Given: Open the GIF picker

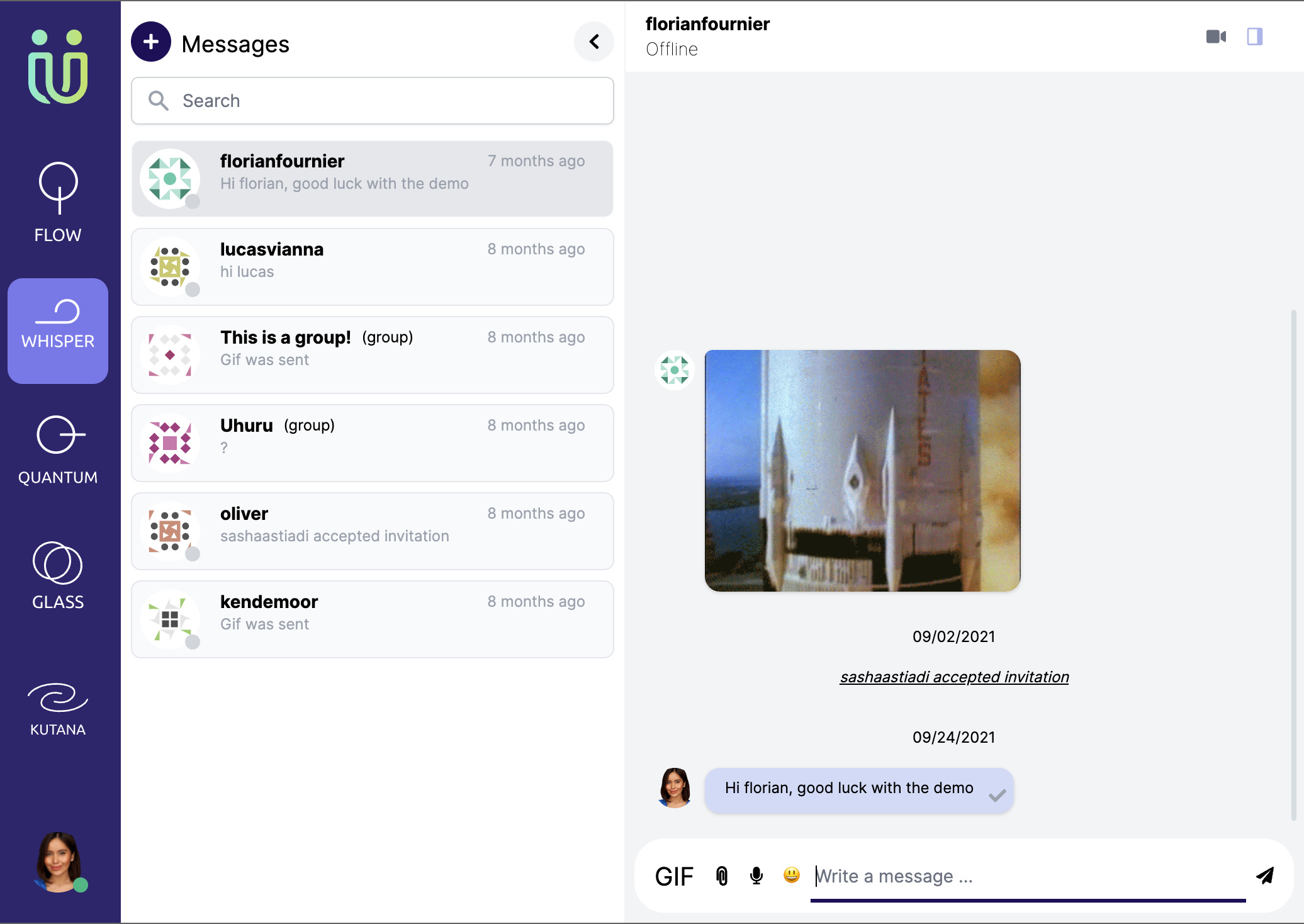Looking at the screenshot, I should tap(674, 876).
